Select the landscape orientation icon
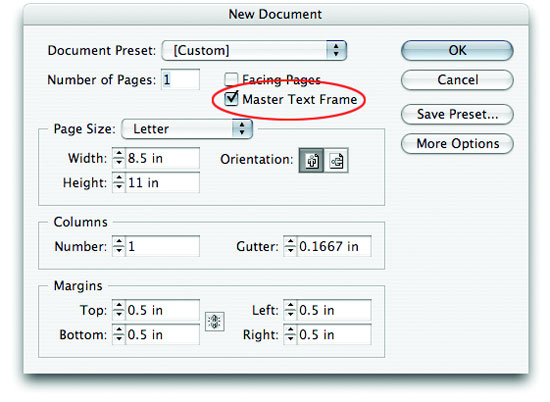Viewport: 550px width, 402px height. (336, 161)
